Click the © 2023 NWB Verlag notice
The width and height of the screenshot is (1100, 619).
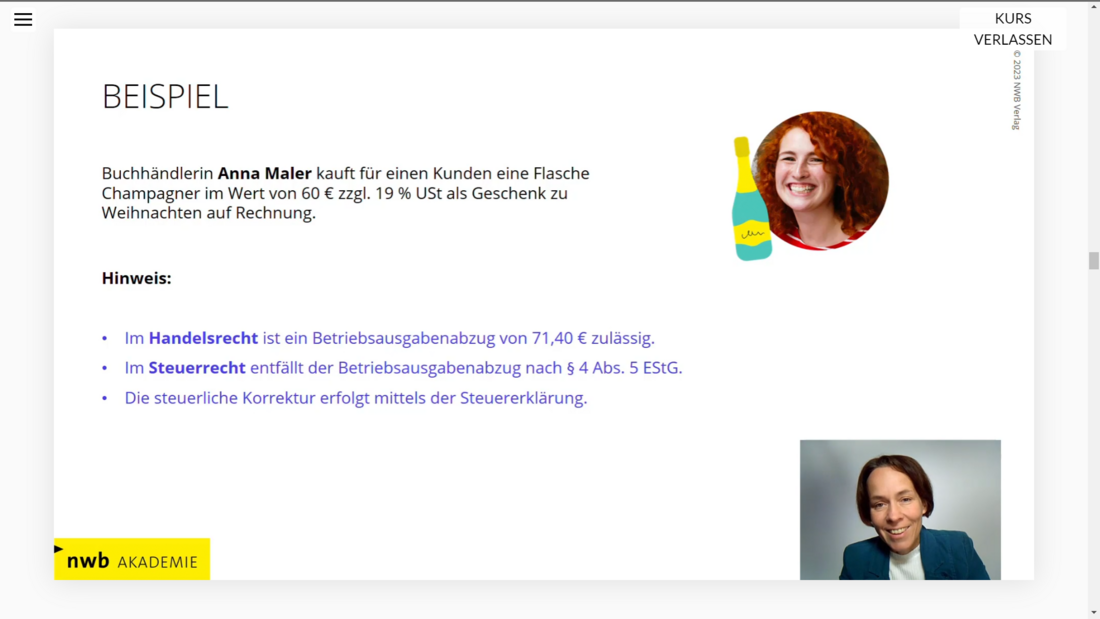coord(1017,90)
